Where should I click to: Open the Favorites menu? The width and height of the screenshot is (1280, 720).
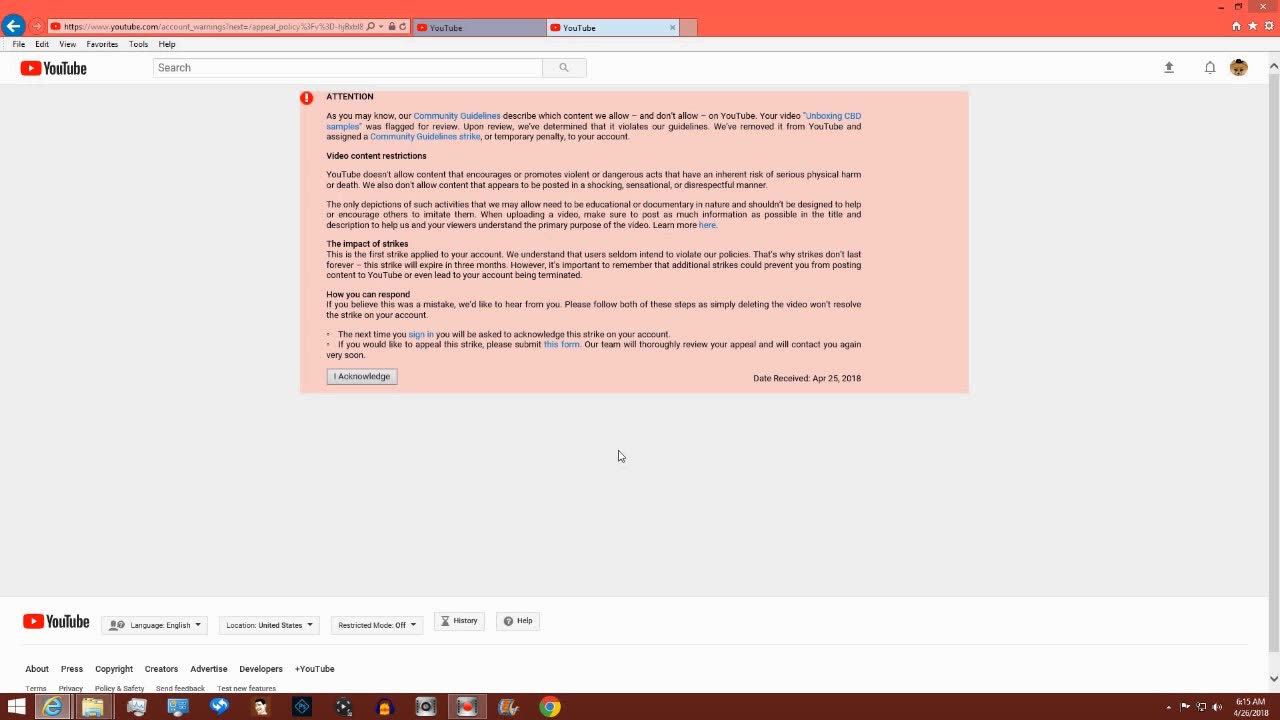tap(102, 44)
